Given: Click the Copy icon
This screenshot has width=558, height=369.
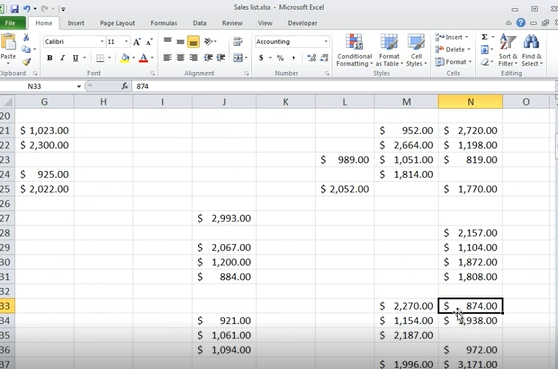Looking at the screenshot, I should pyautogui.click(x=26, y=49).
